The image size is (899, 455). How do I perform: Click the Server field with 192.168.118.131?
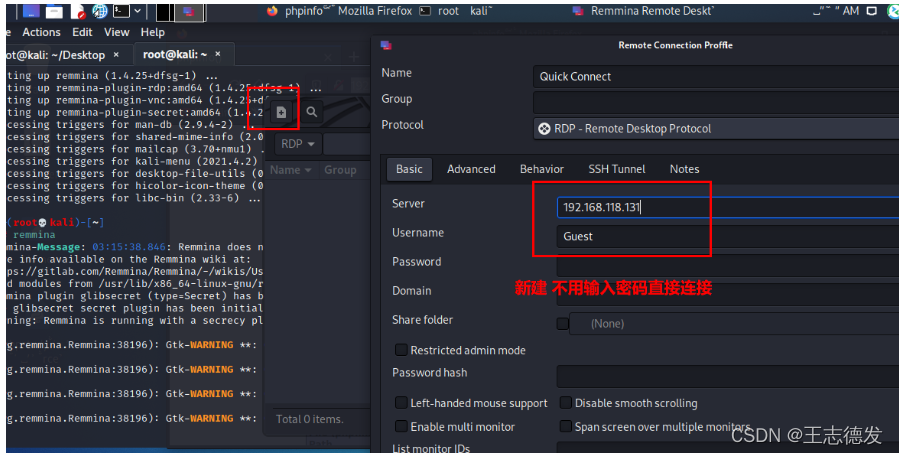click(728, 207)
